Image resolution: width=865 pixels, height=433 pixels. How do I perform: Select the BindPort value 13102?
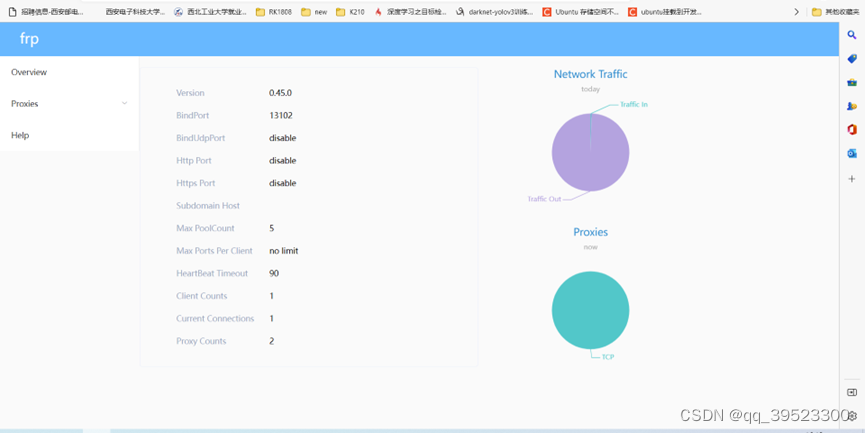tap(281, 115)
